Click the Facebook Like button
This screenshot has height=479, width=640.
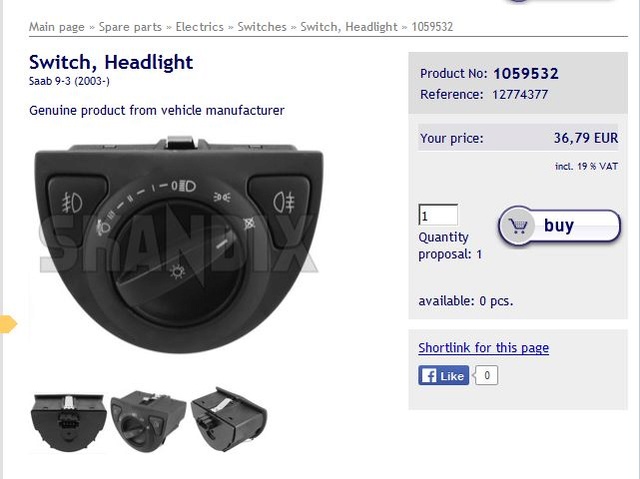click(x=443, y=375)
